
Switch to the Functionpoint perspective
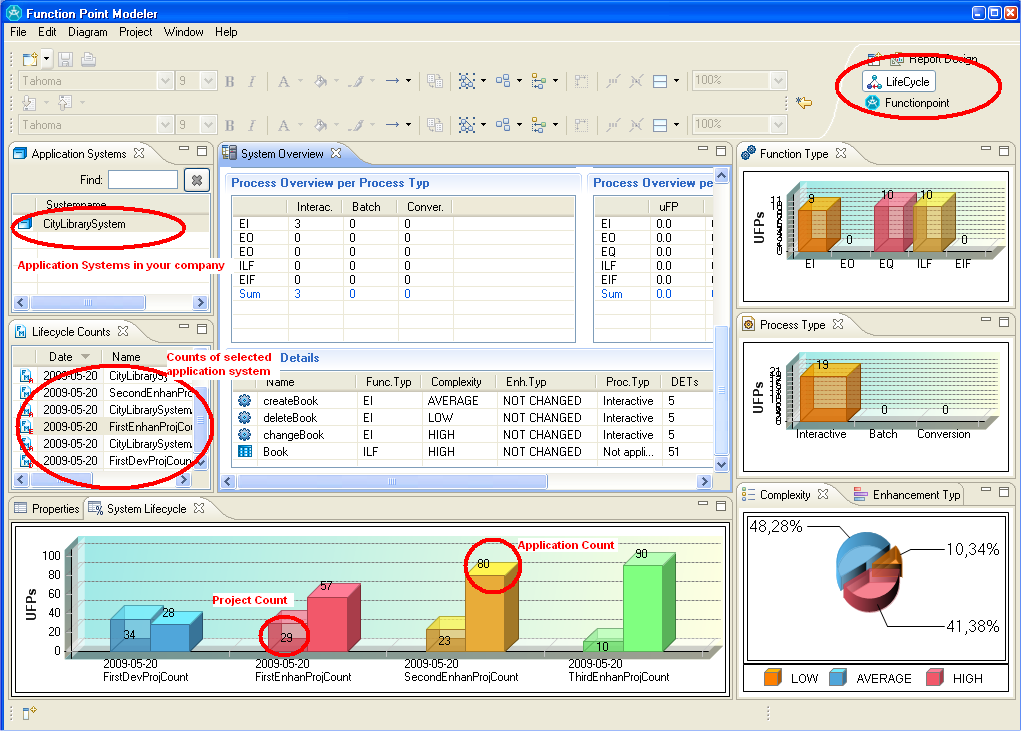(907, 102)
